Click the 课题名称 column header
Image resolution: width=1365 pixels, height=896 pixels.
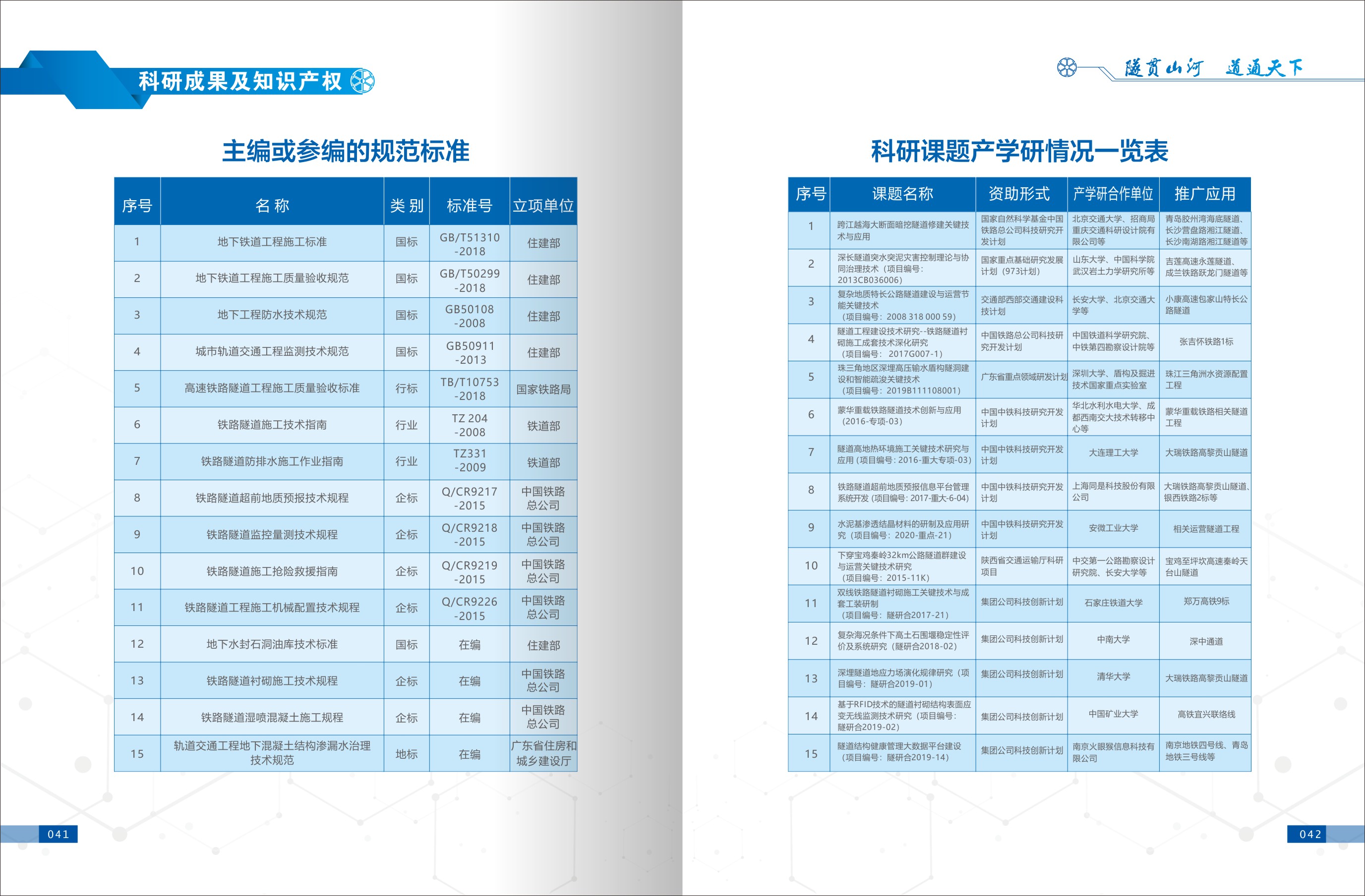click(x=902, y=194)
